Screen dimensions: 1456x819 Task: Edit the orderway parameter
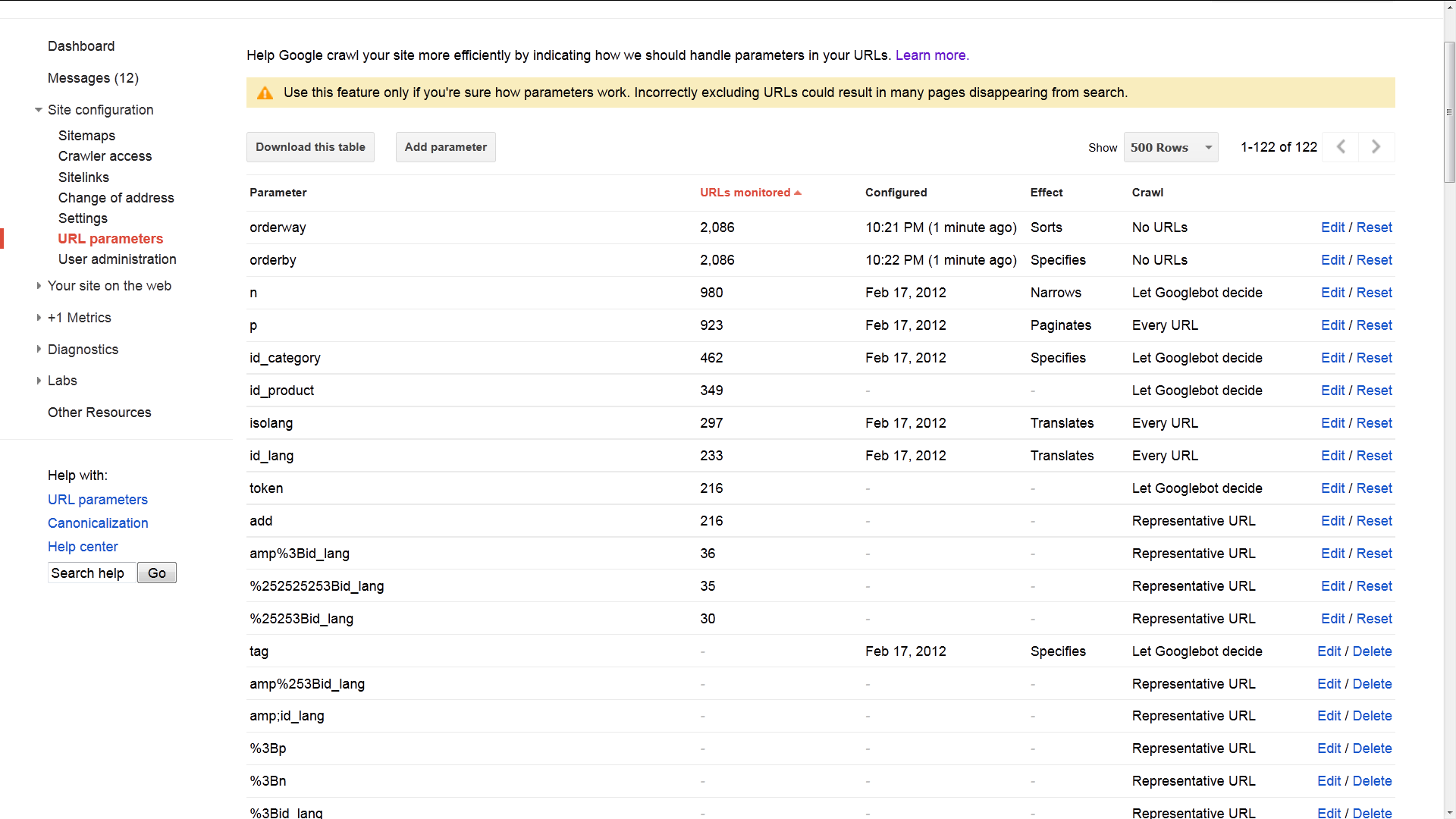point(1332,227)
